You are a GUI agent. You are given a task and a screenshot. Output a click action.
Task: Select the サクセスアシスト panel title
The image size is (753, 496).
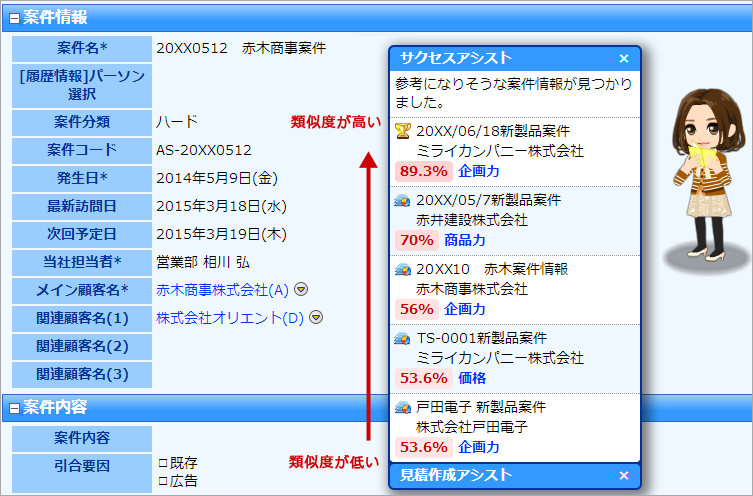(456, 59)
